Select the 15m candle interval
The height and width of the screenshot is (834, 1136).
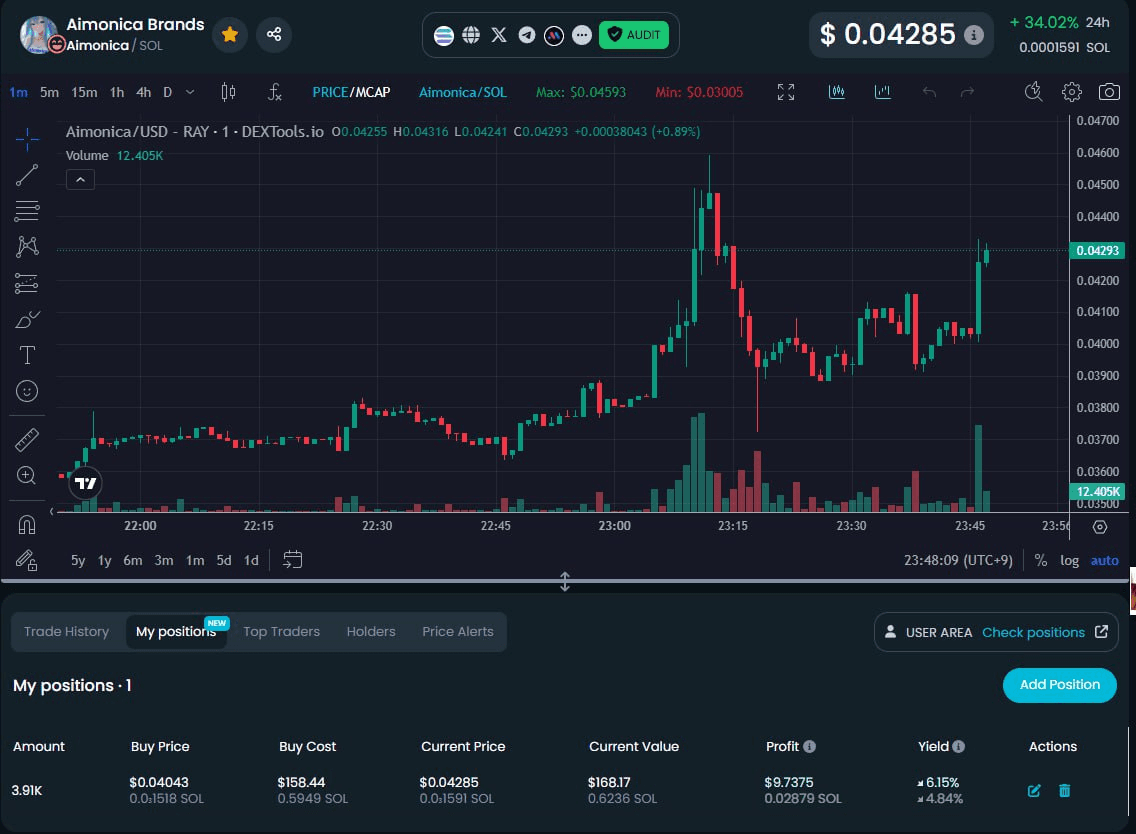[84, 92]
